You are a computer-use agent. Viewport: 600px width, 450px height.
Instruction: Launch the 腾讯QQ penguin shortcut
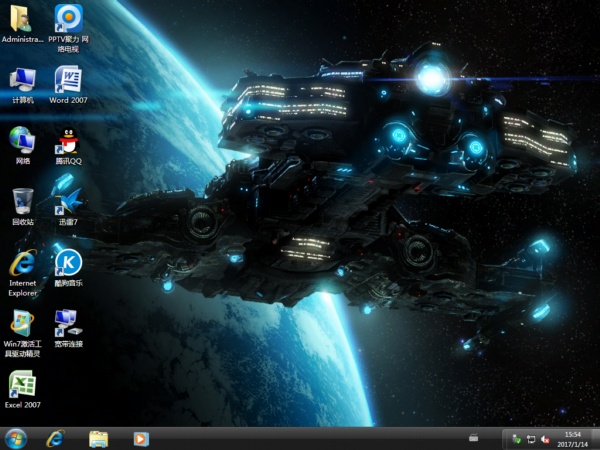pyautogui.click(x=68, y=146)
